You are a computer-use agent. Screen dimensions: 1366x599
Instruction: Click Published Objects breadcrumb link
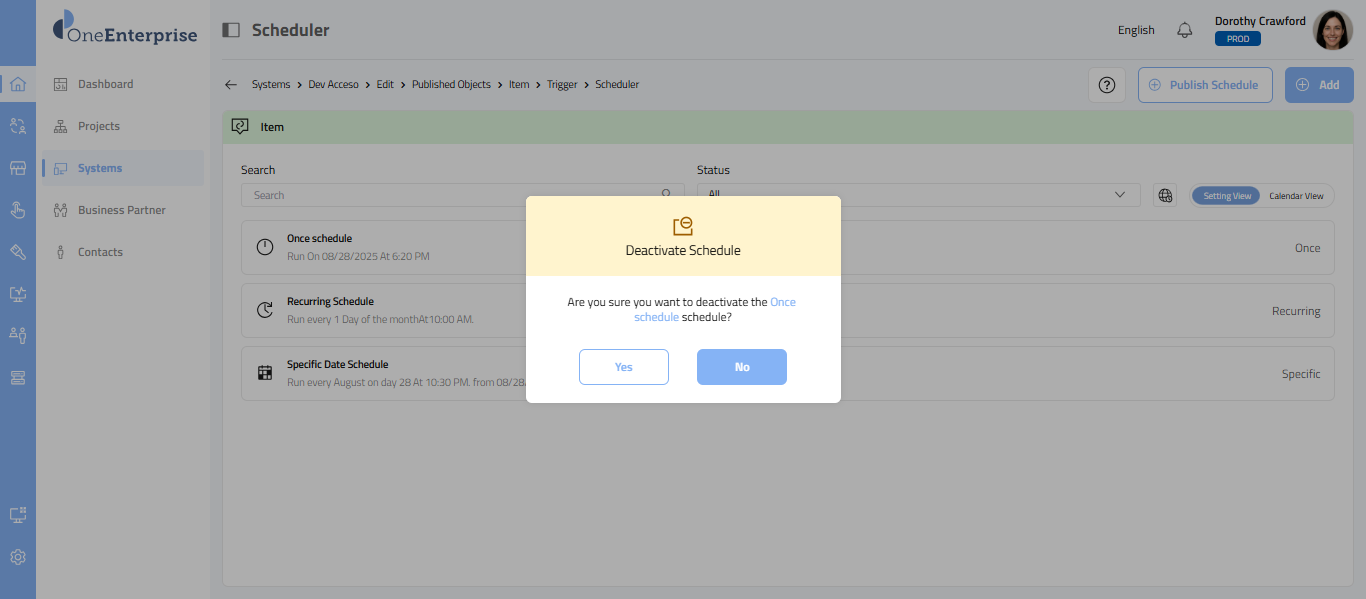pos(451,85)
